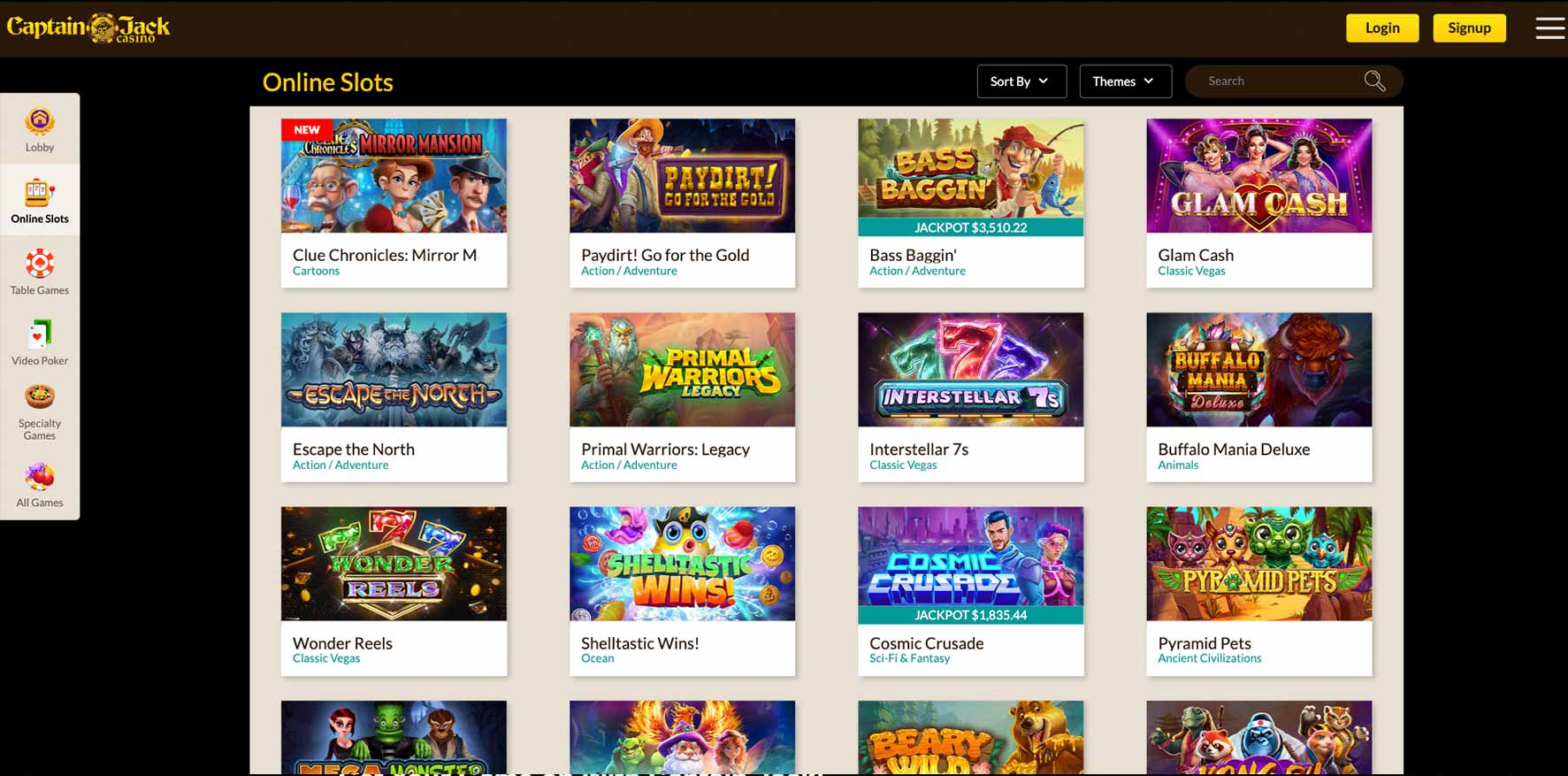The height and width of the screenshot is (776, 1568).
Task: Open Mega Monster game thumbnail
Action: click(x=394, y=738)
